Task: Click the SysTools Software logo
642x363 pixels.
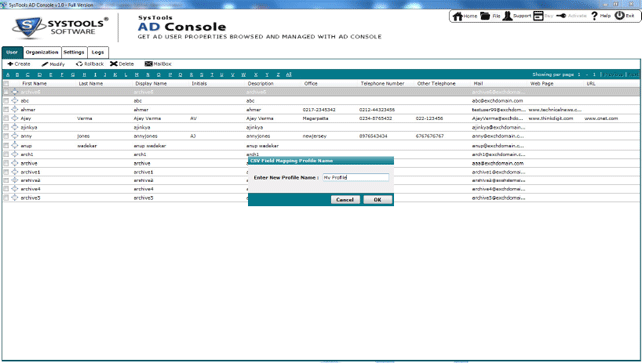Action: [60, 27]
